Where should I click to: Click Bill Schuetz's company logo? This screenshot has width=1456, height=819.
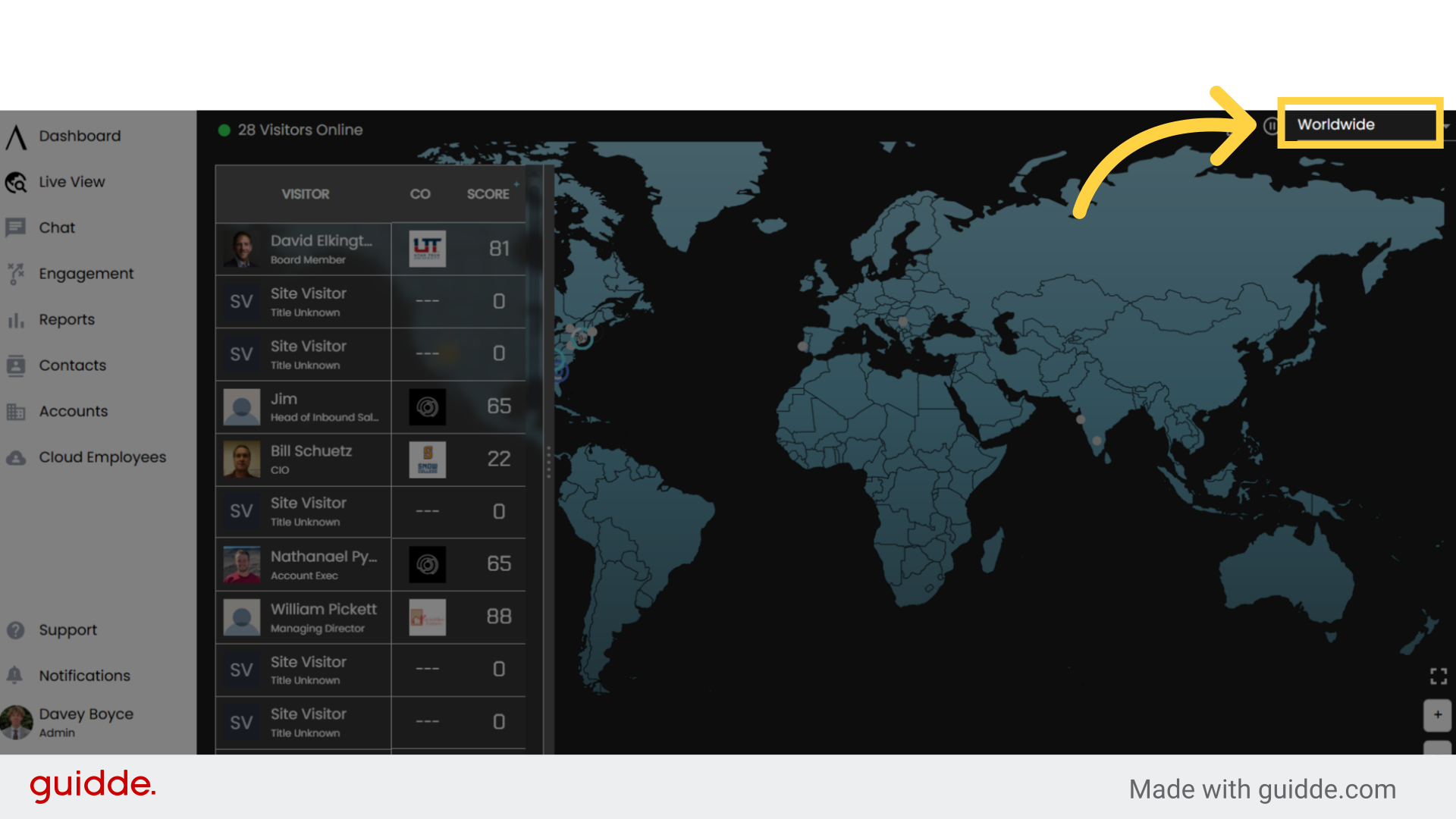428,460
